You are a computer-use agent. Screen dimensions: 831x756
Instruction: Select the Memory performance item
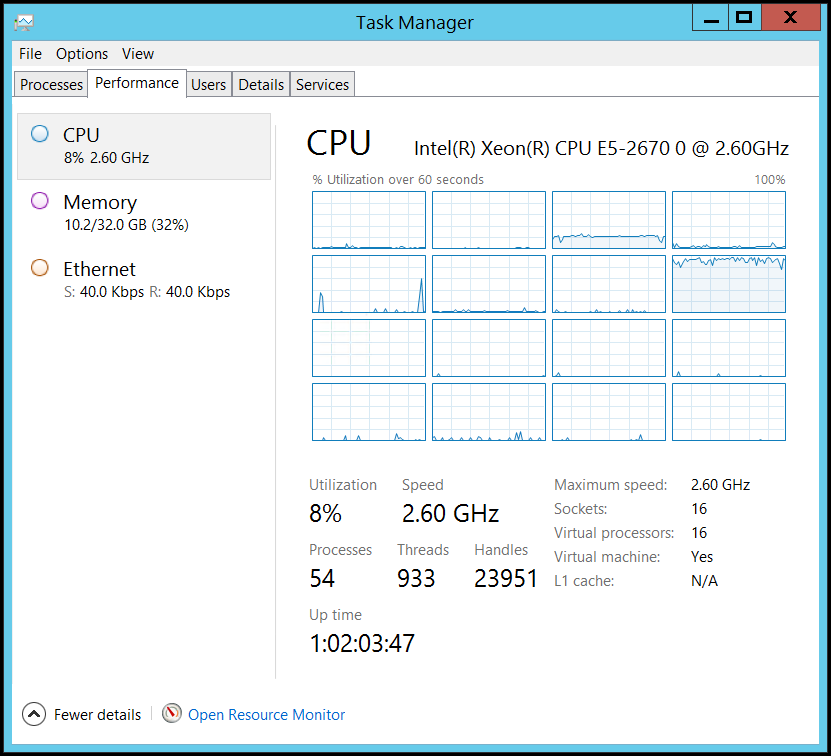144,213
